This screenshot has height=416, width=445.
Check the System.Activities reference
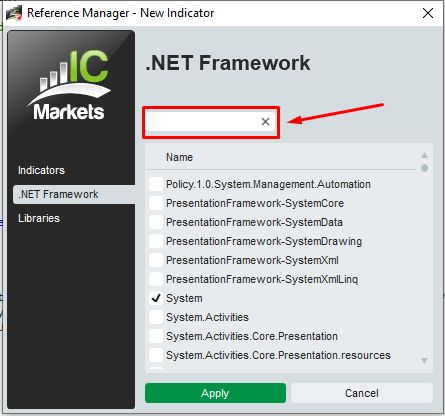[x=156, y=317]
